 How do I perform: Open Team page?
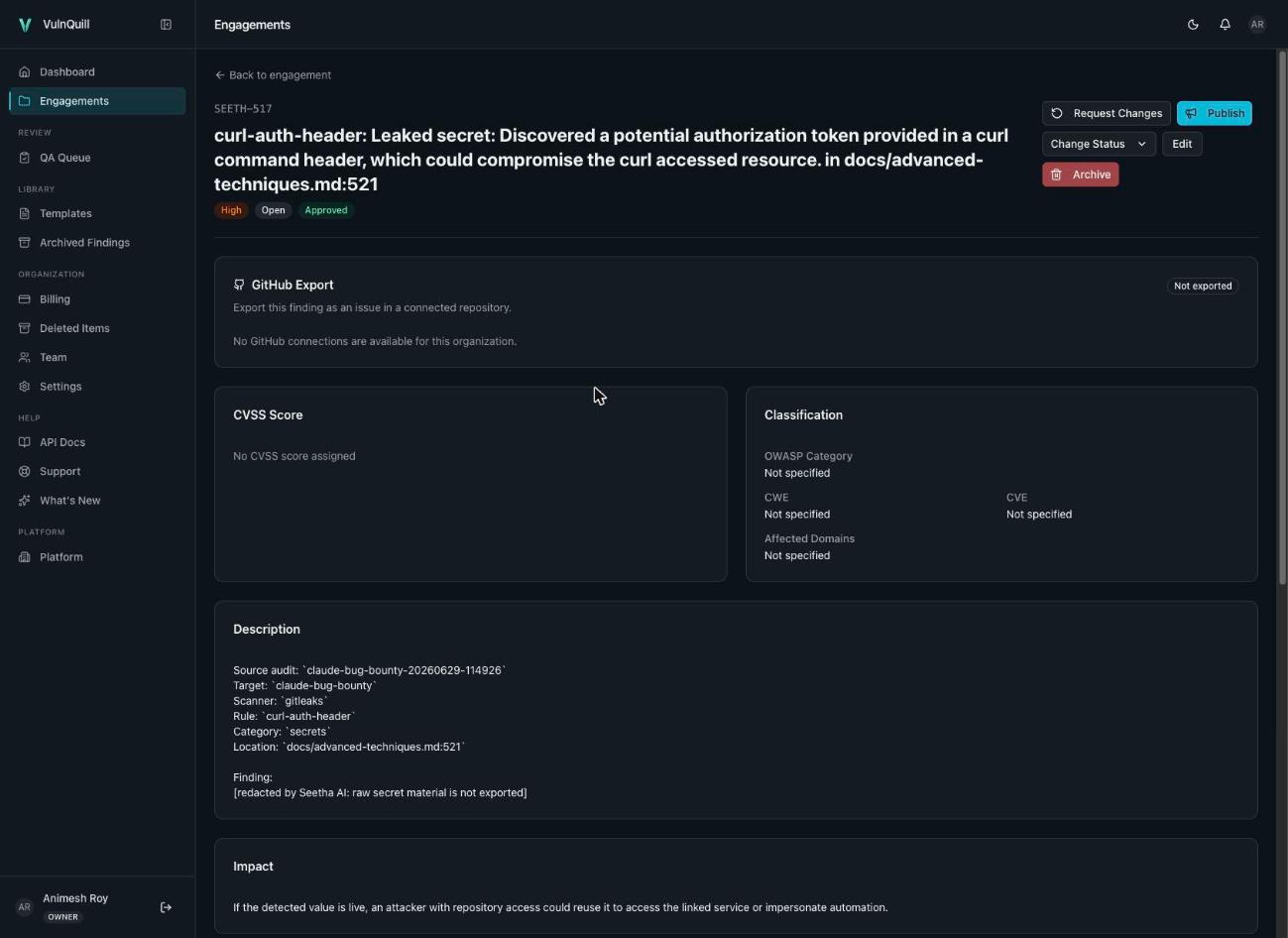pyautogui.click(x=97, y=357)
